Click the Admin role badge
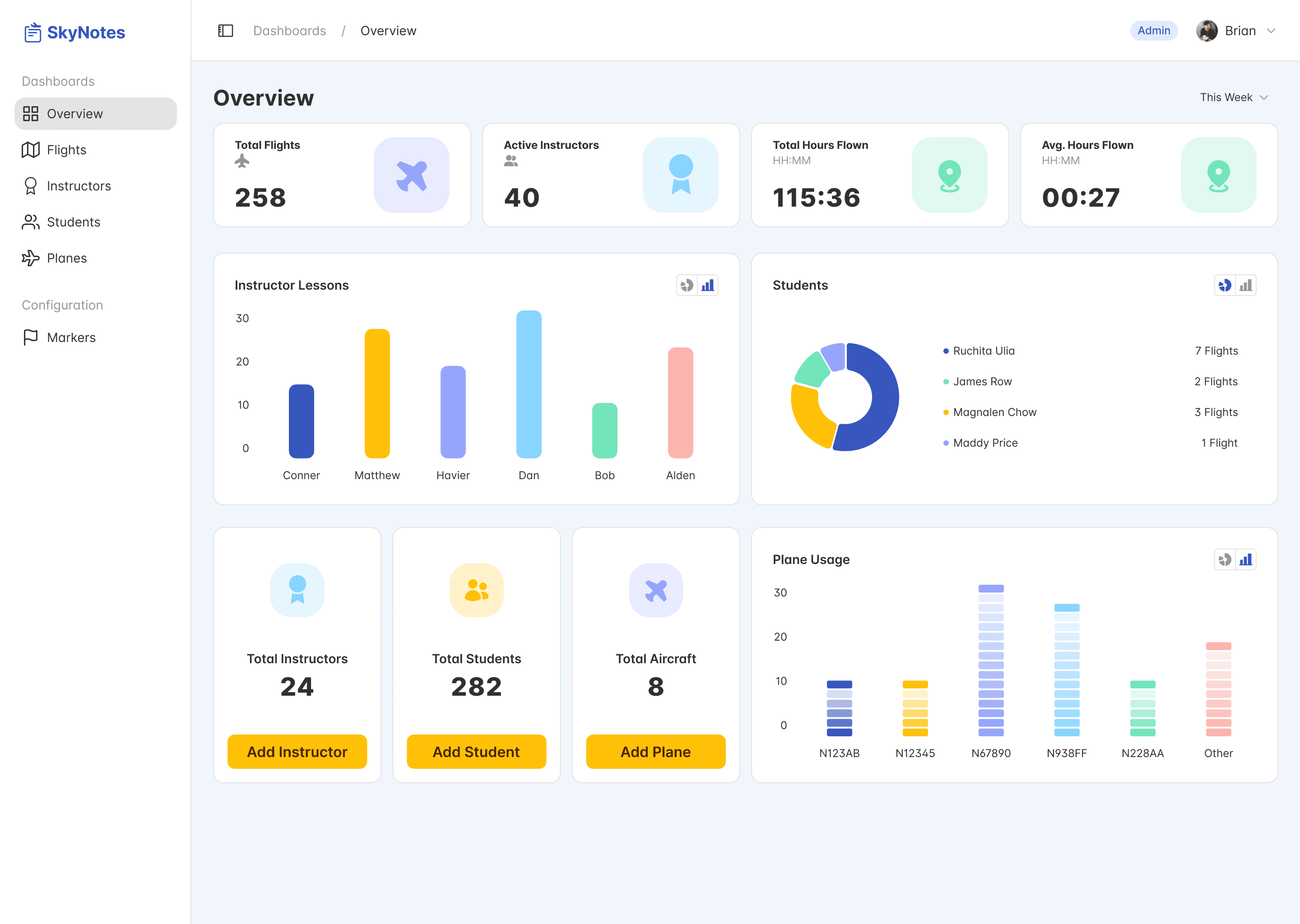 pos(1154,31)
